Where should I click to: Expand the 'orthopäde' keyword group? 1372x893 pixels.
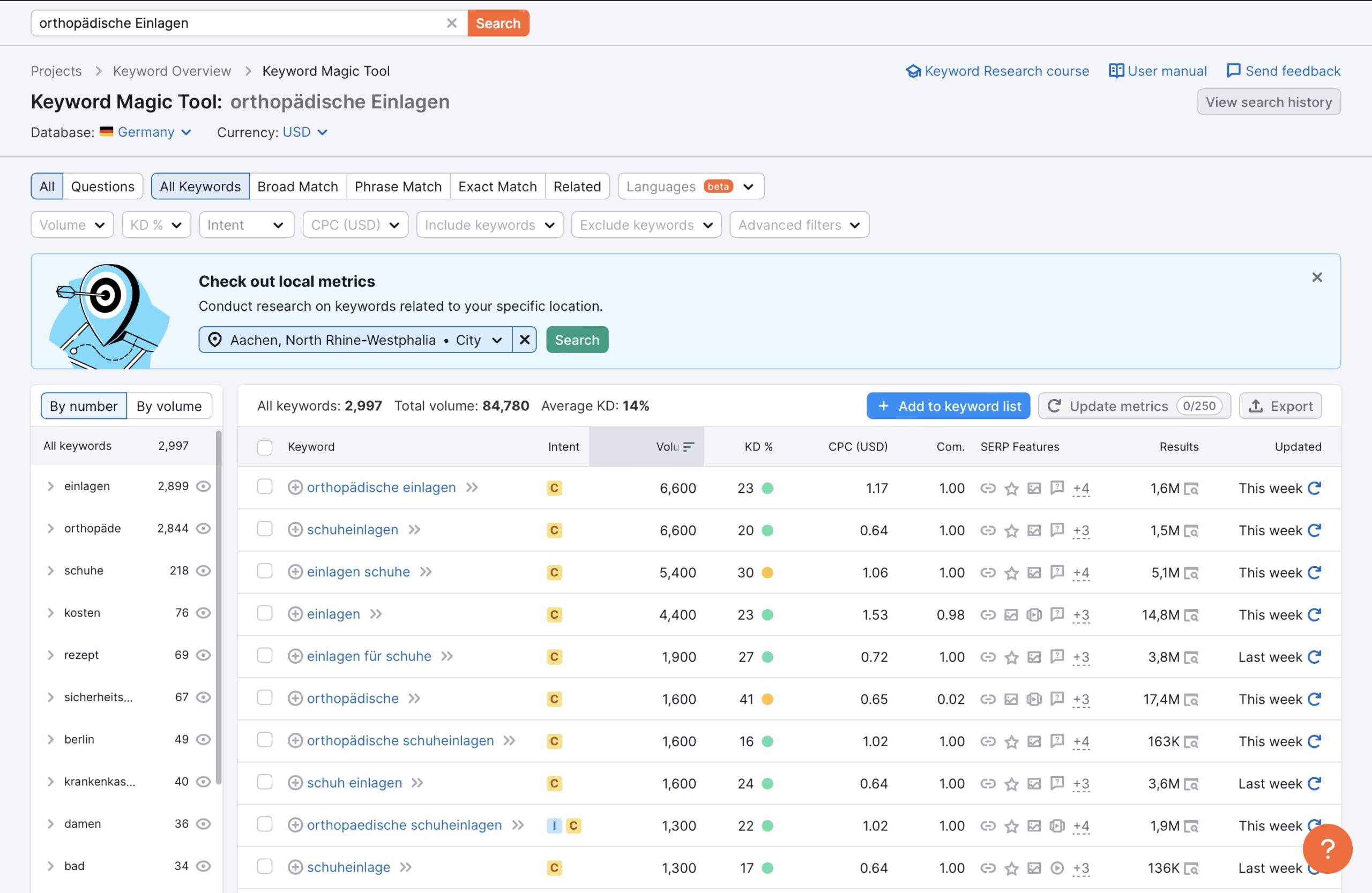51,528
